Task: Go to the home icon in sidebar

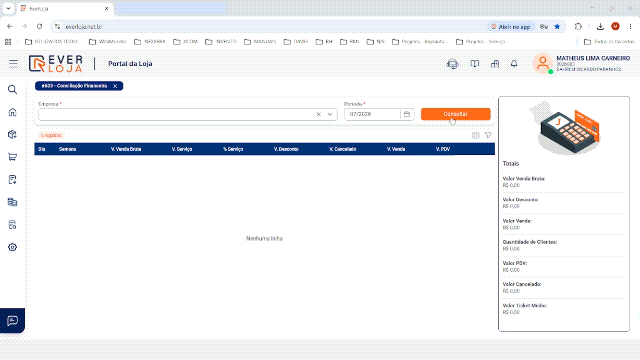Action: pyautogui.click(x=13, y=112)
